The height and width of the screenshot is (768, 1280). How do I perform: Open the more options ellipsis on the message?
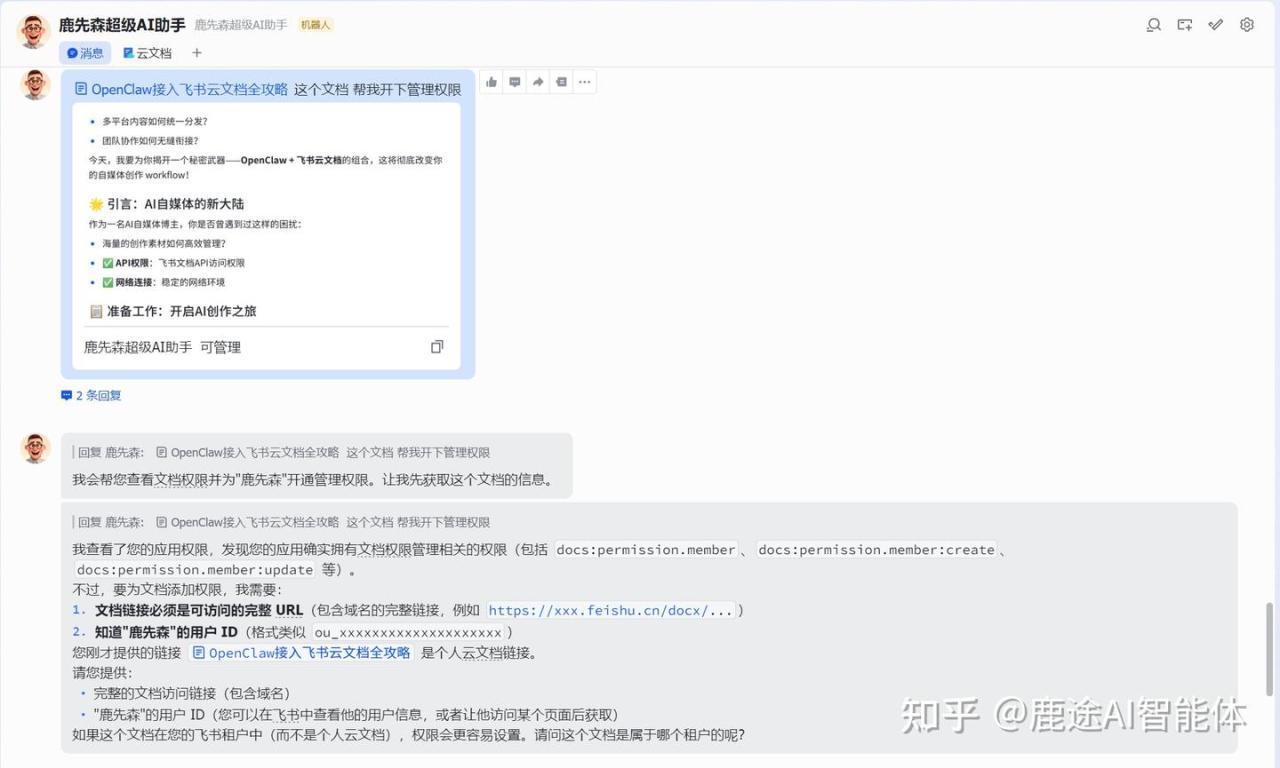[x=584, y=82]
